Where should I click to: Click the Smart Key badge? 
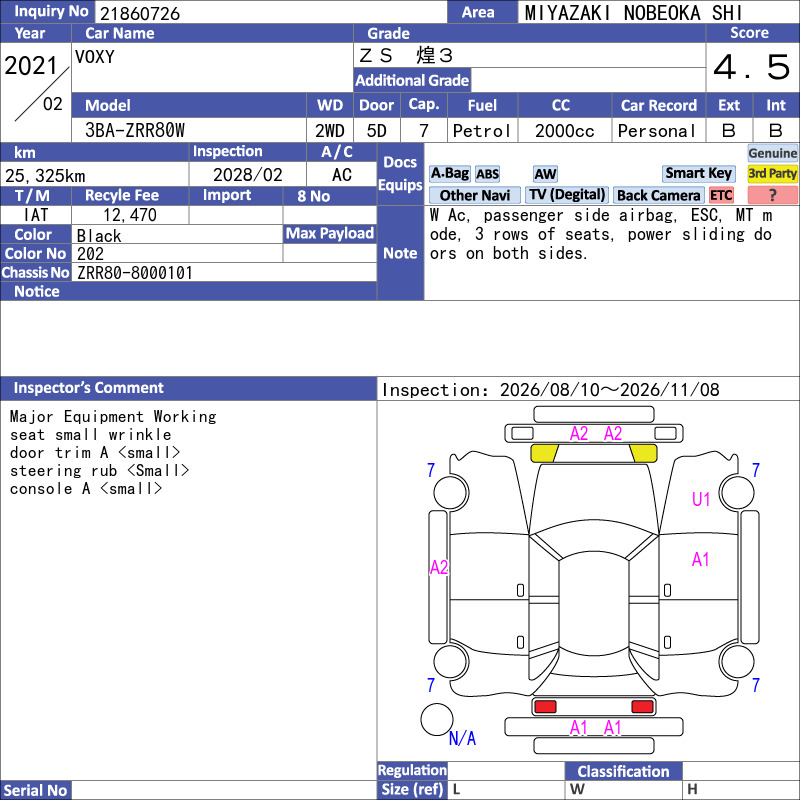(698, 174)
